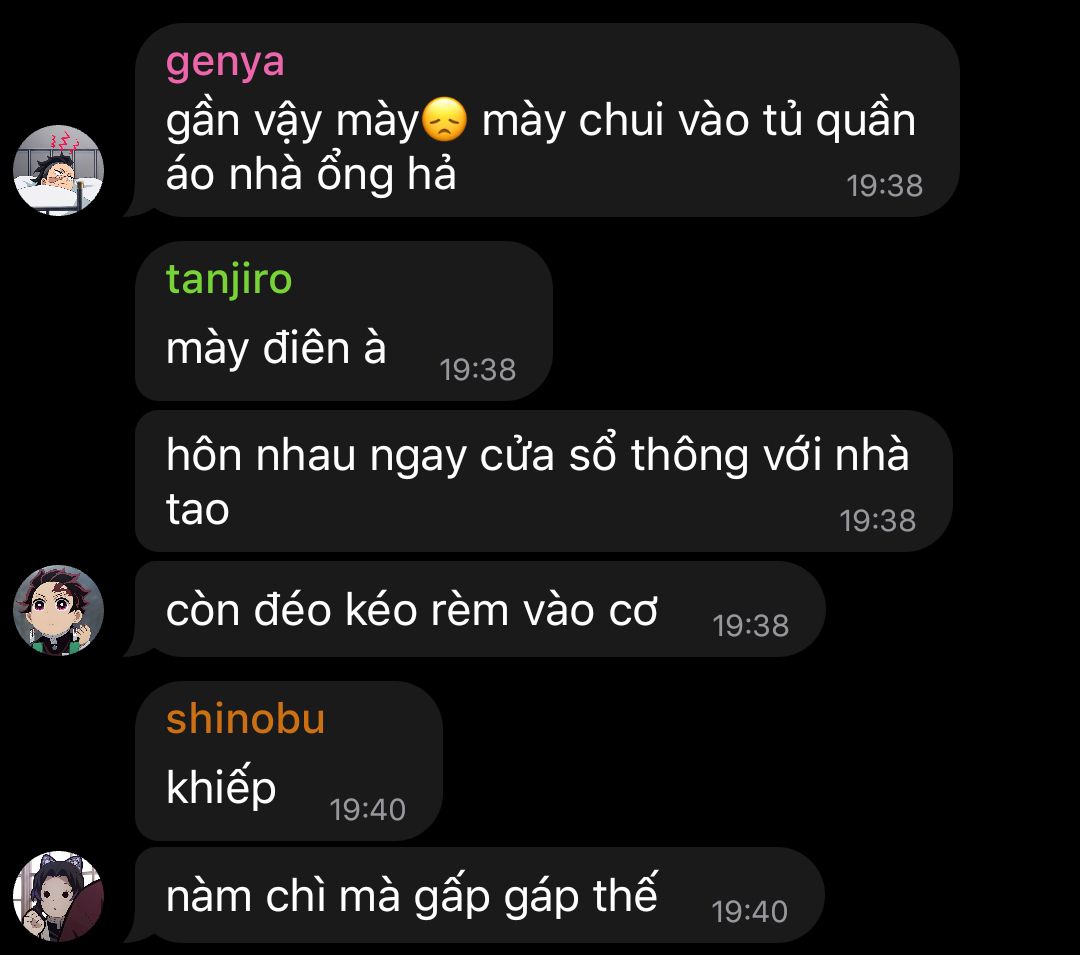This screenshot has width=1080, height=955.
Task: Open shinobu's profile avatar
Action: (x=59, y=896)
